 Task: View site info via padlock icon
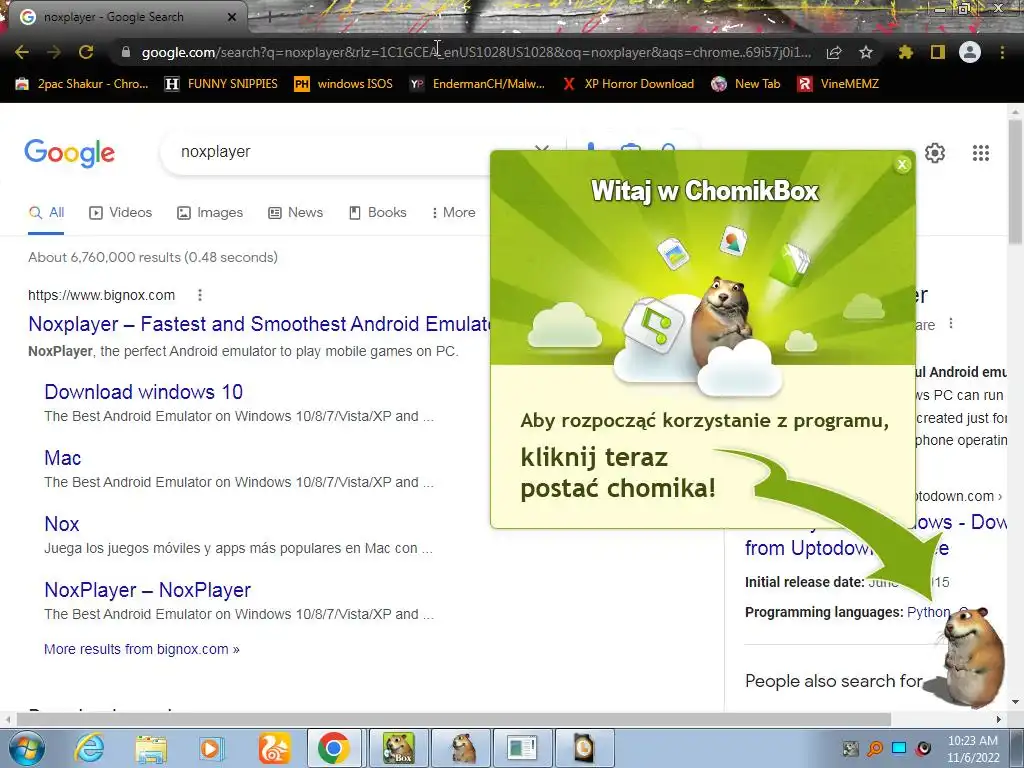coord(126,52)
